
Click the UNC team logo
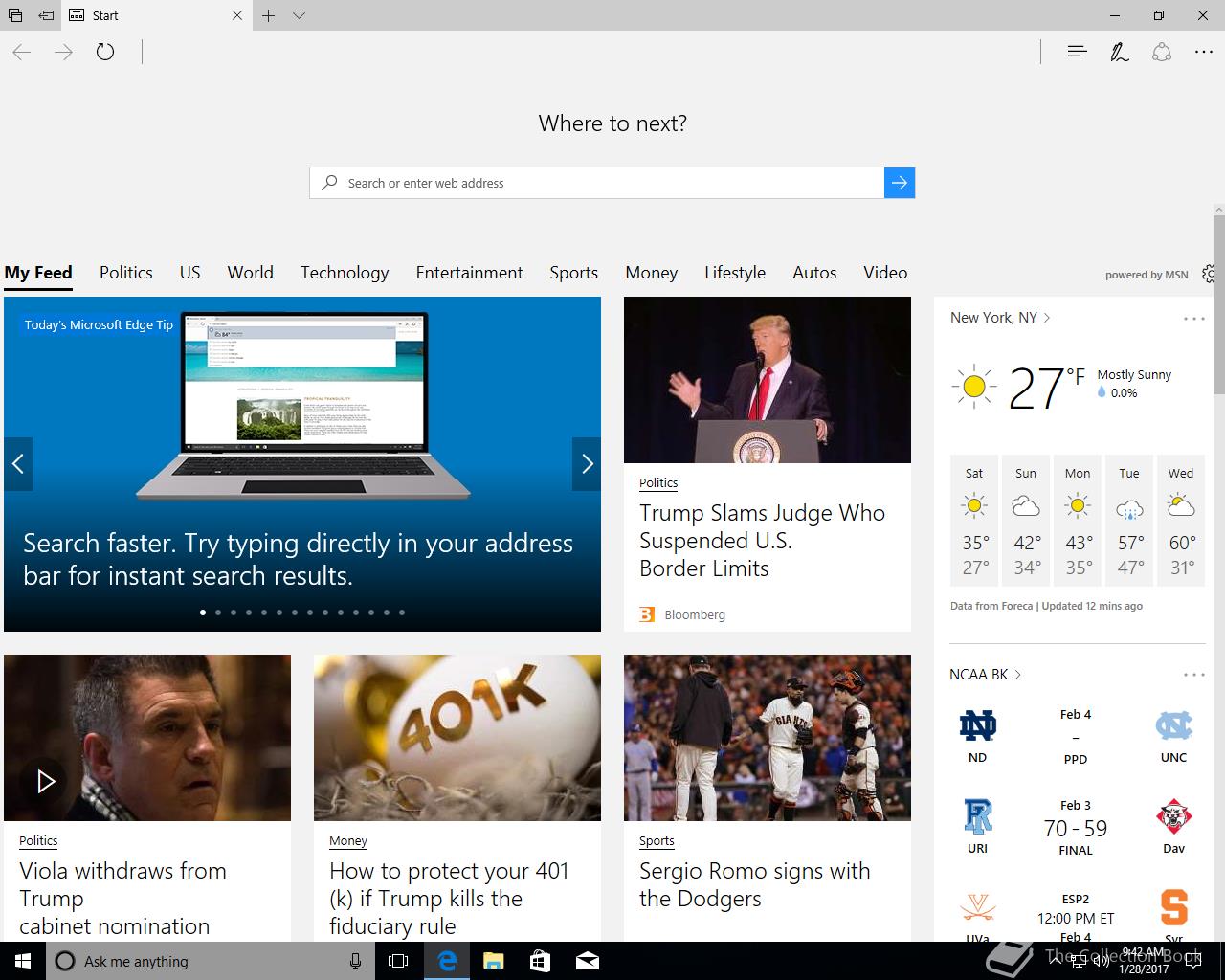click(x=1174, y=726)
